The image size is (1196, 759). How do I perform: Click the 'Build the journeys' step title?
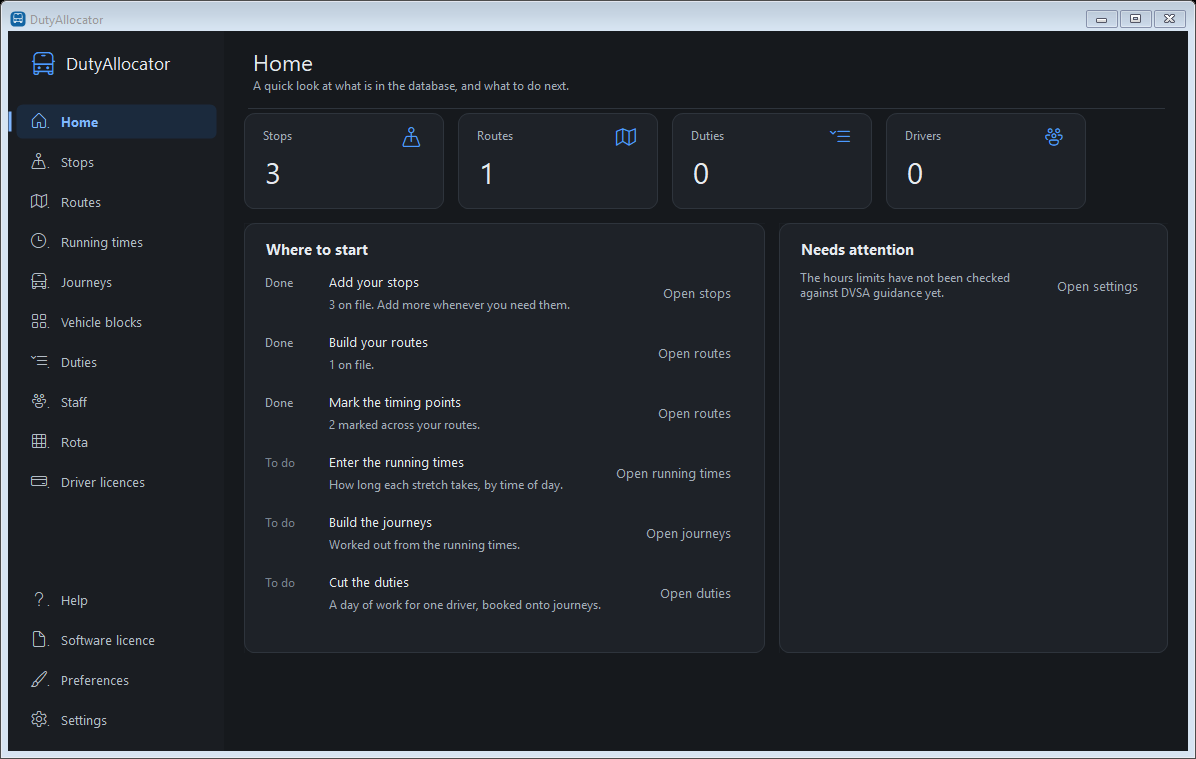(381, 523)
